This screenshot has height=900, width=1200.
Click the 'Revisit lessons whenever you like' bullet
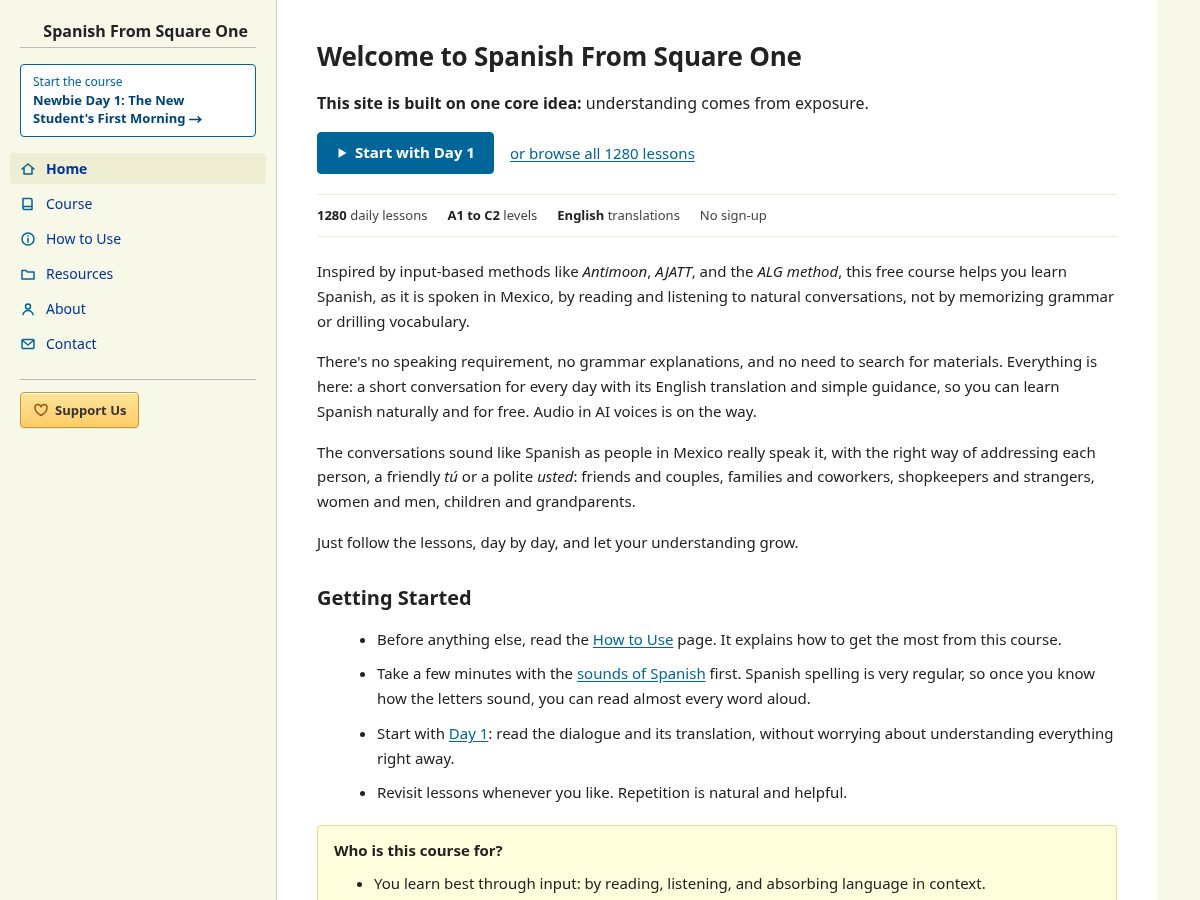pos(612,793)
